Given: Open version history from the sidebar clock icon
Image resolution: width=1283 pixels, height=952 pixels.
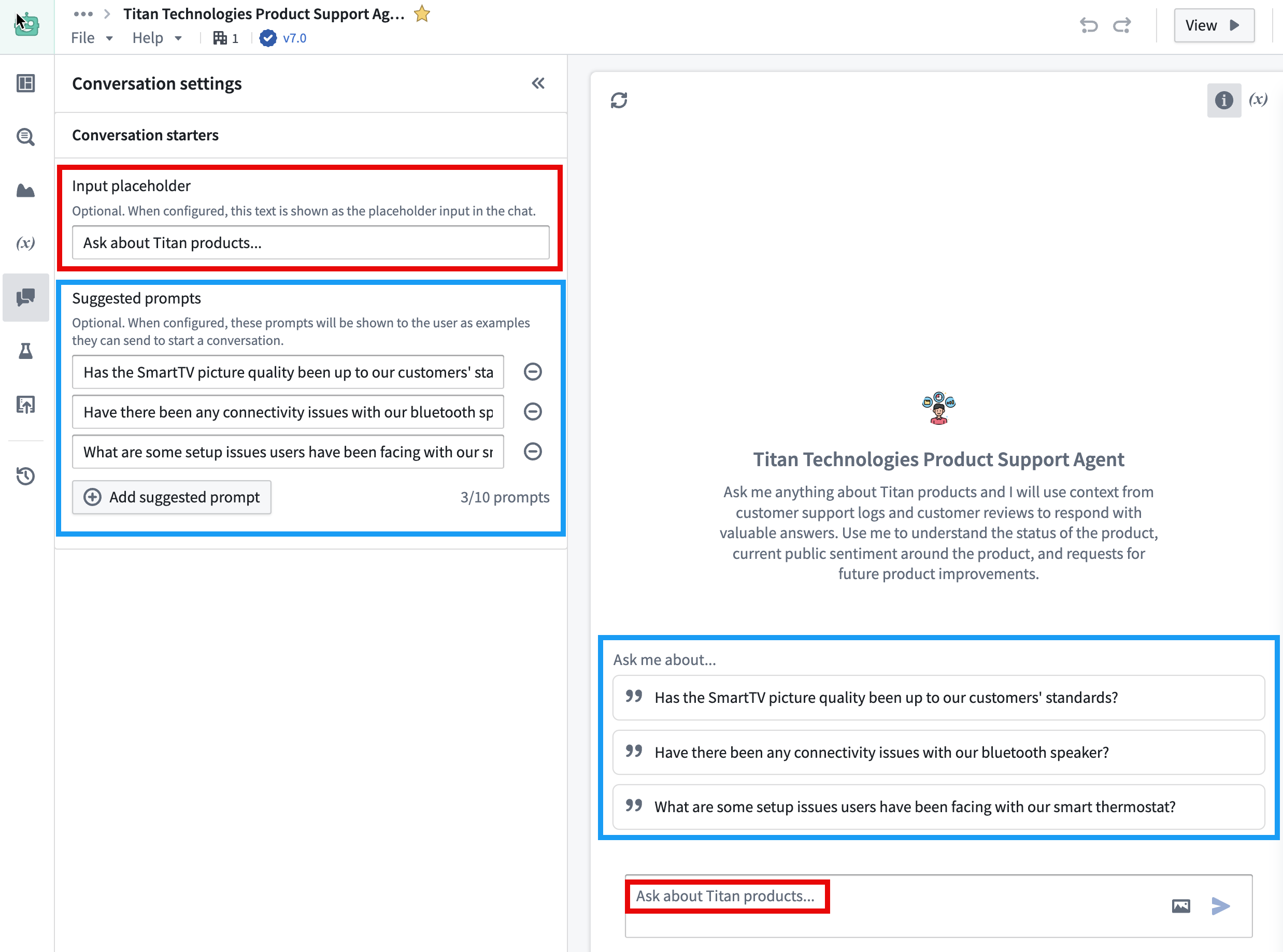Looking at the screenshot, I should click(25, 476).
